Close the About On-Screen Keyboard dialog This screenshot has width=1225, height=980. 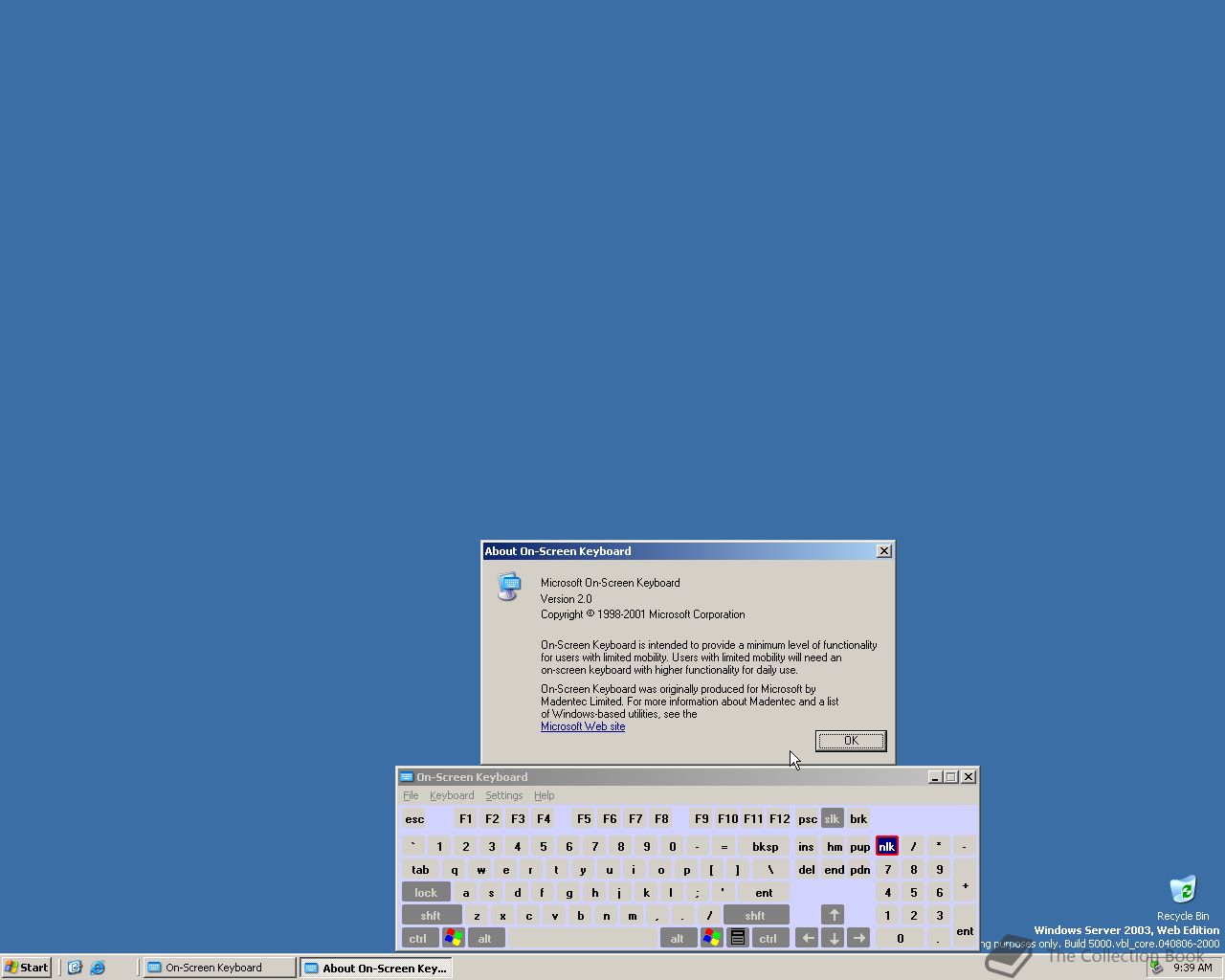(x=884, y=551)
